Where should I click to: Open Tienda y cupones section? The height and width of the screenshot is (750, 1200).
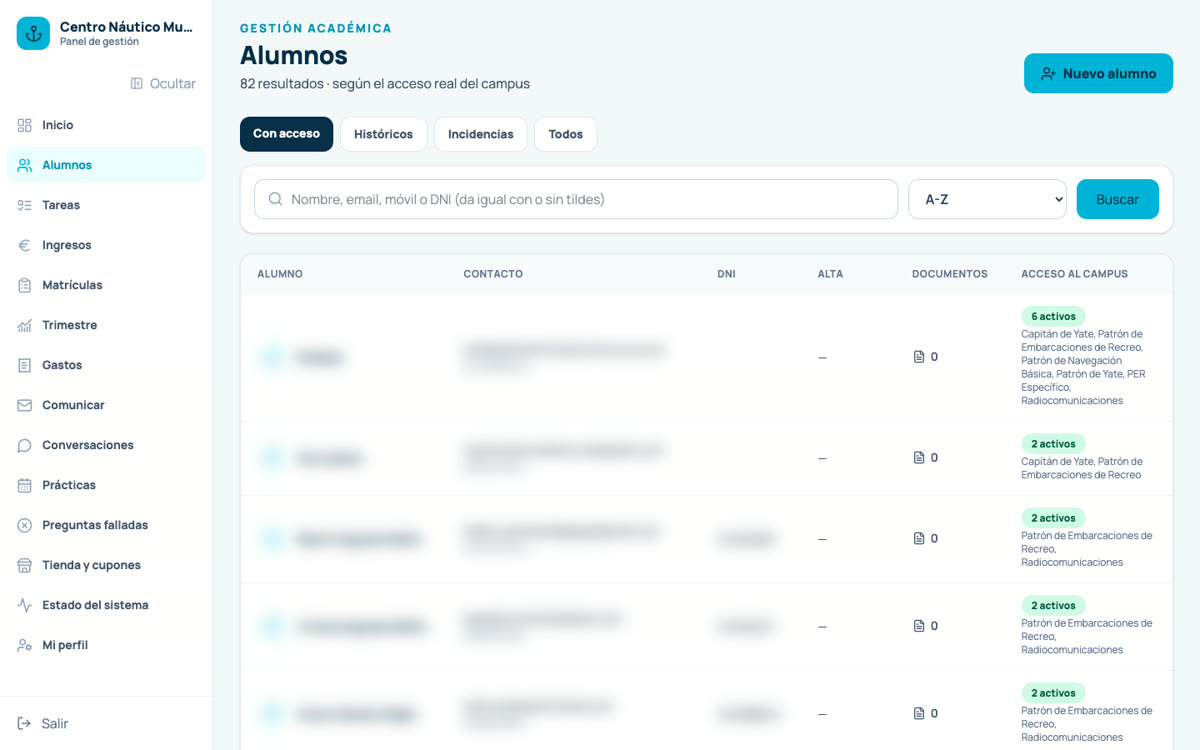(106, 565)
